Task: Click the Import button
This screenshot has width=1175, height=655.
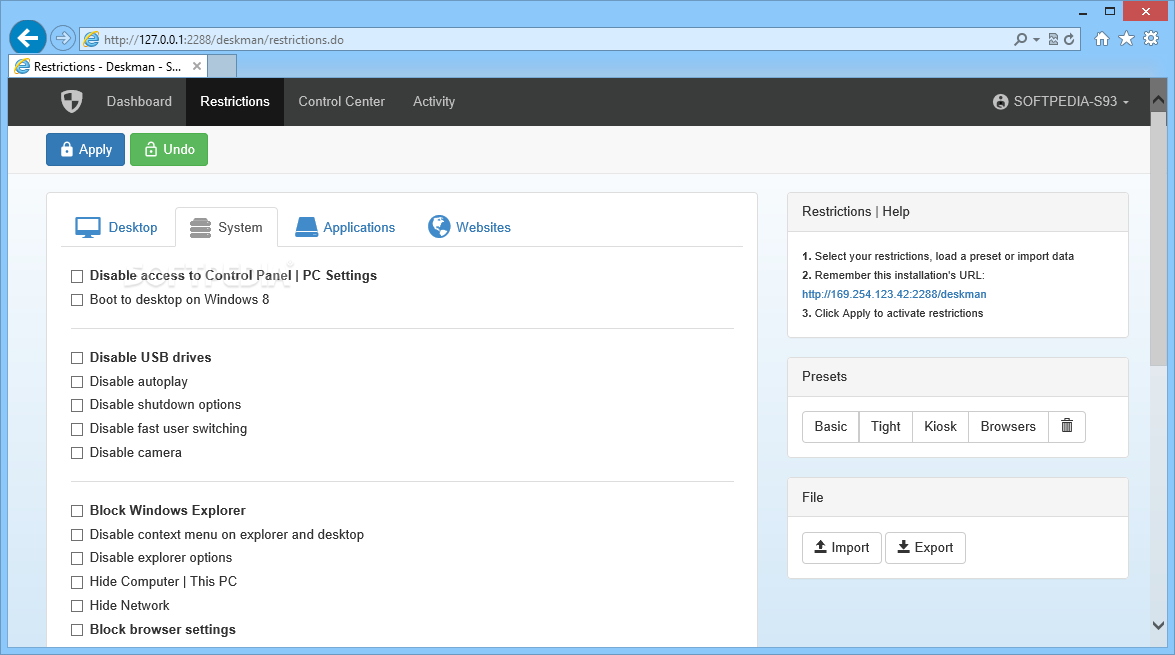Action: [842, 548]
